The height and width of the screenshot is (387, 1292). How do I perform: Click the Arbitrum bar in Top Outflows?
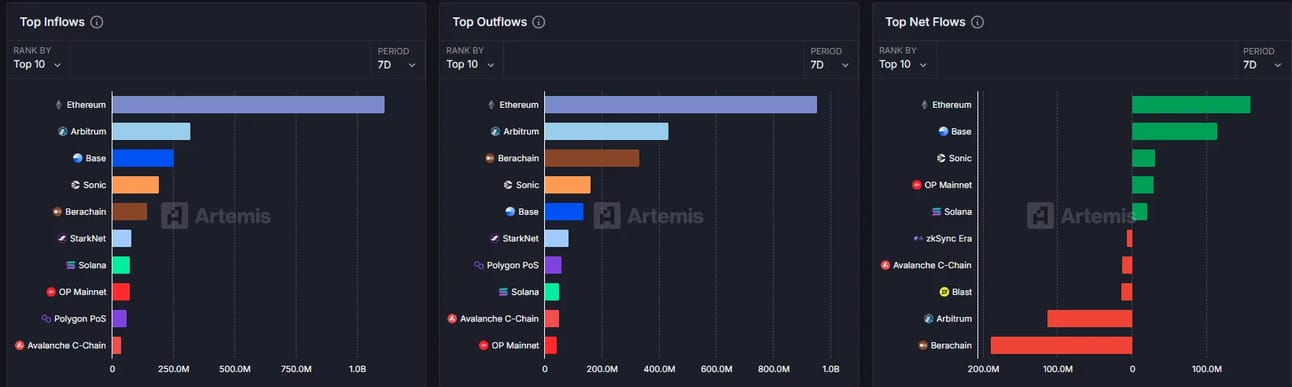(x=606, y=131)
